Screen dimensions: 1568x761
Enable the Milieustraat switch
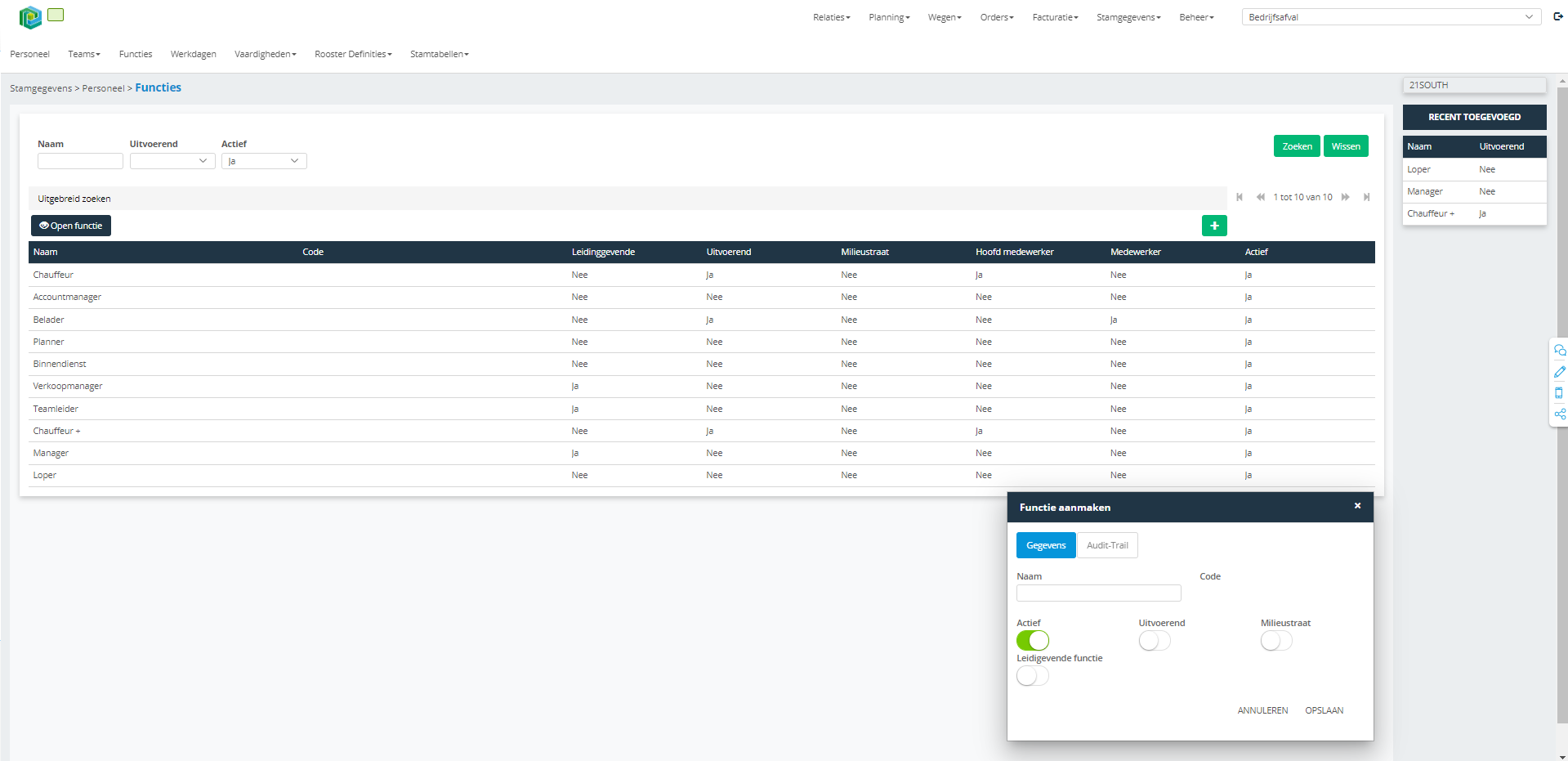click(1276, 640)
